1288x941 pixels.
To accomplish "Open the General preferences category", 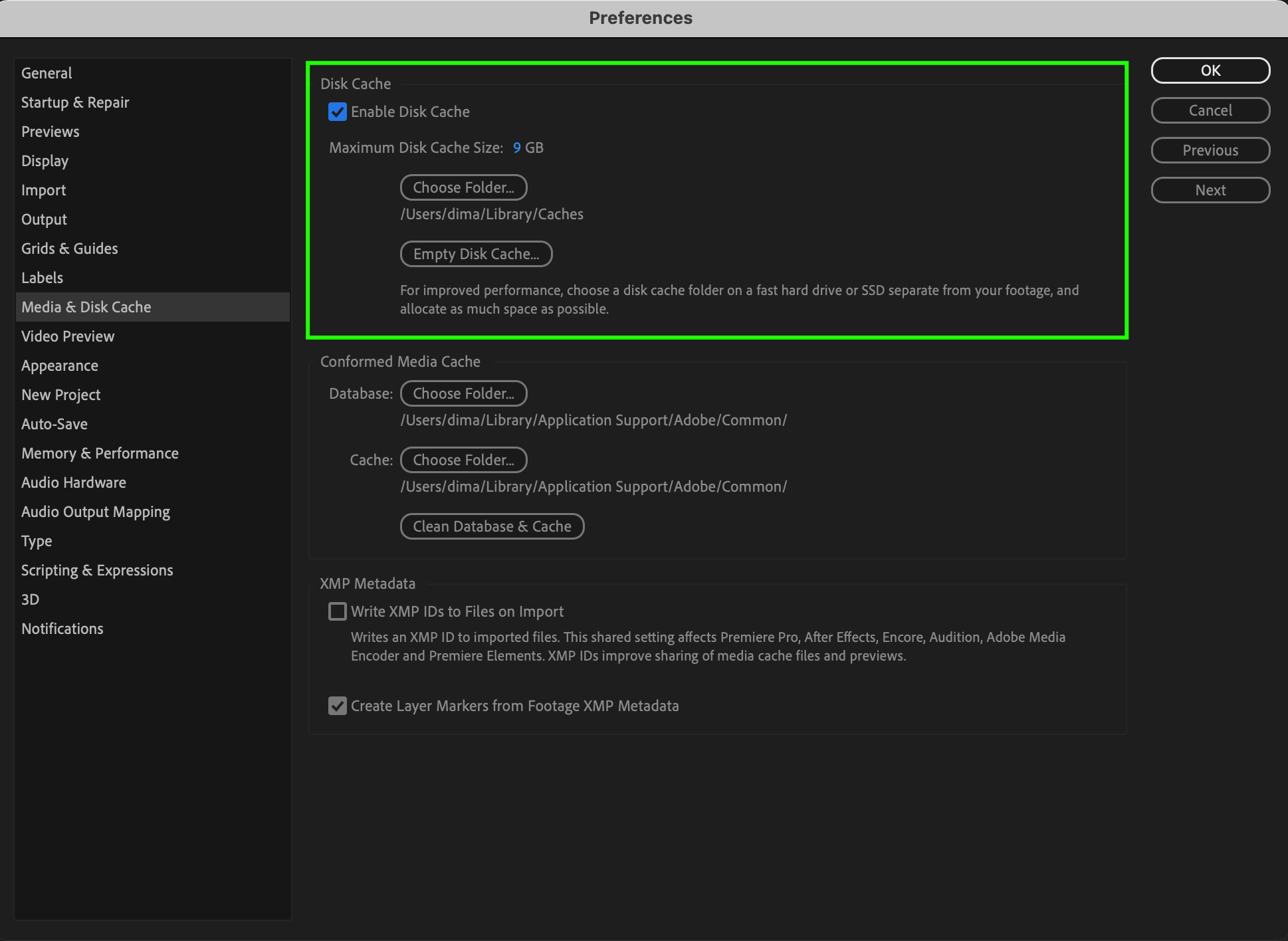I will 47,73.
